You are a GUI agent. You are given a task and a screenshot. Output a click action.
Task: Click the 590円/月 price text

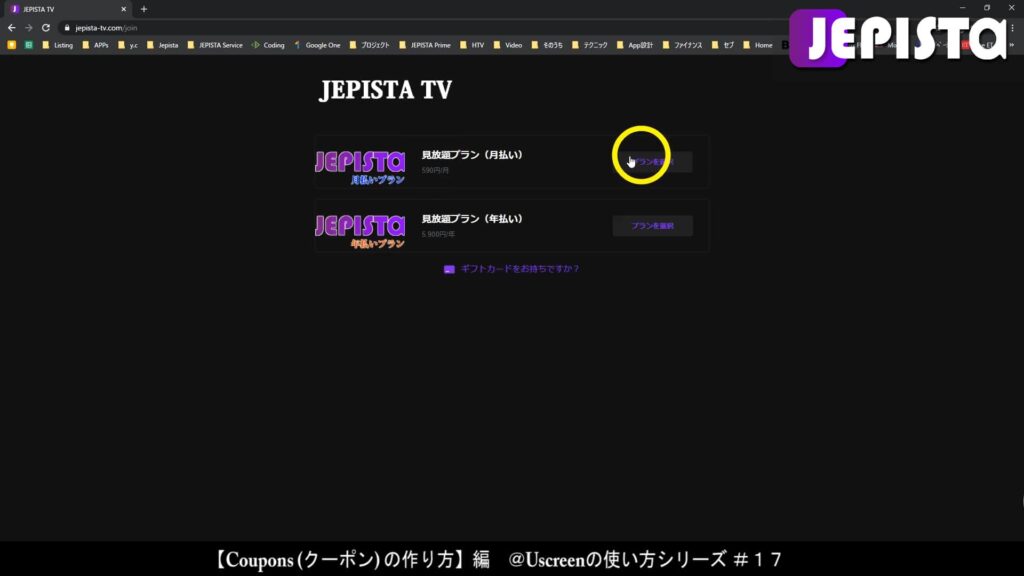(435, 170)
